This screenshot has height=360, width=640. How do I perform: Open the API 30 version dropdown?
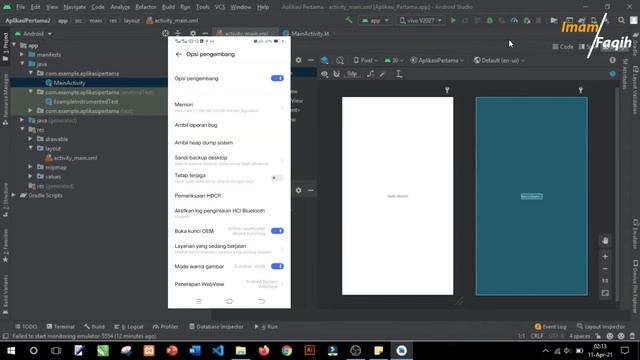click(393, 60)
